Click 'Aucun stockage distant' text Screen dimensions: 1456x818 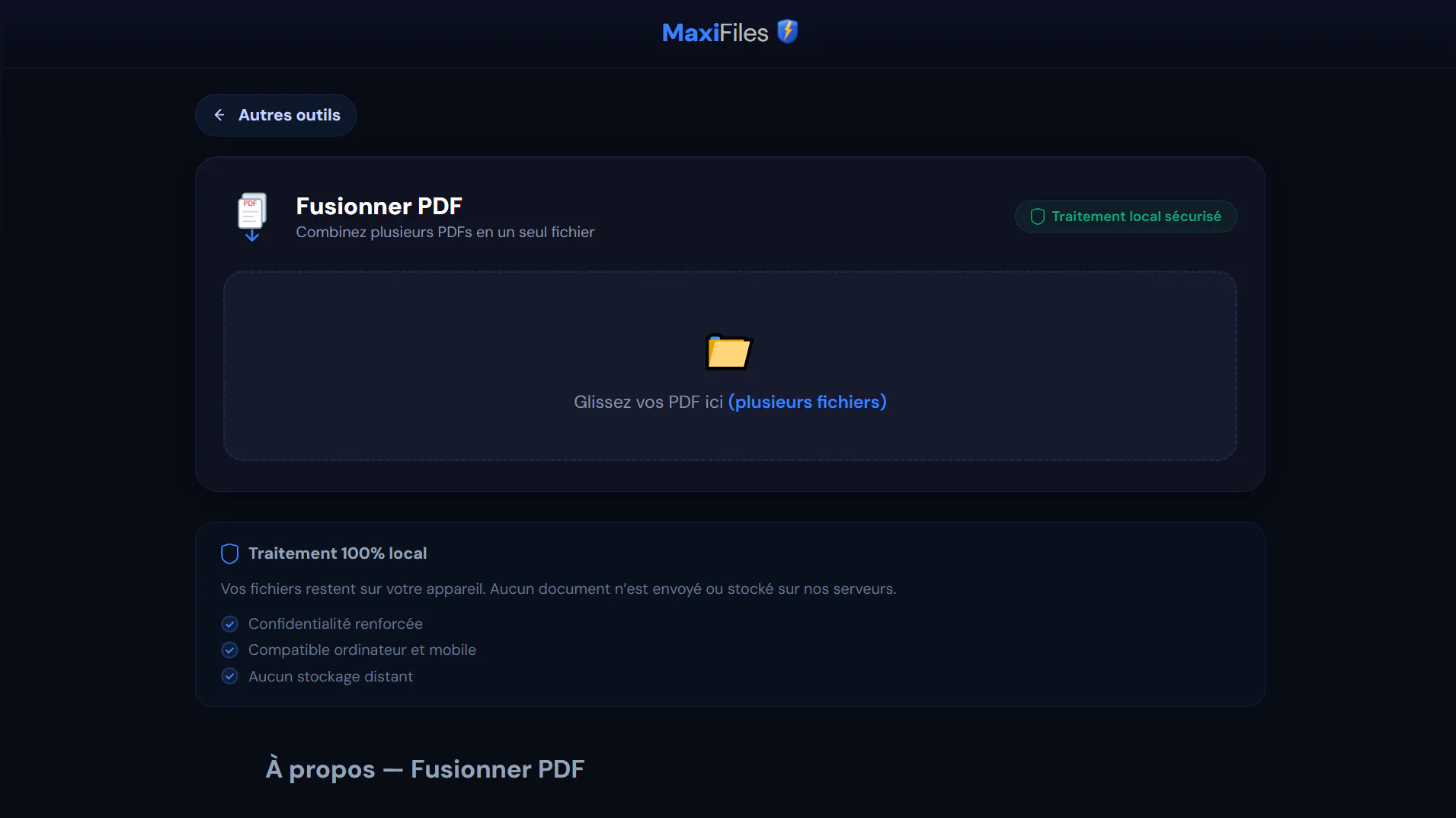[331, 676]
